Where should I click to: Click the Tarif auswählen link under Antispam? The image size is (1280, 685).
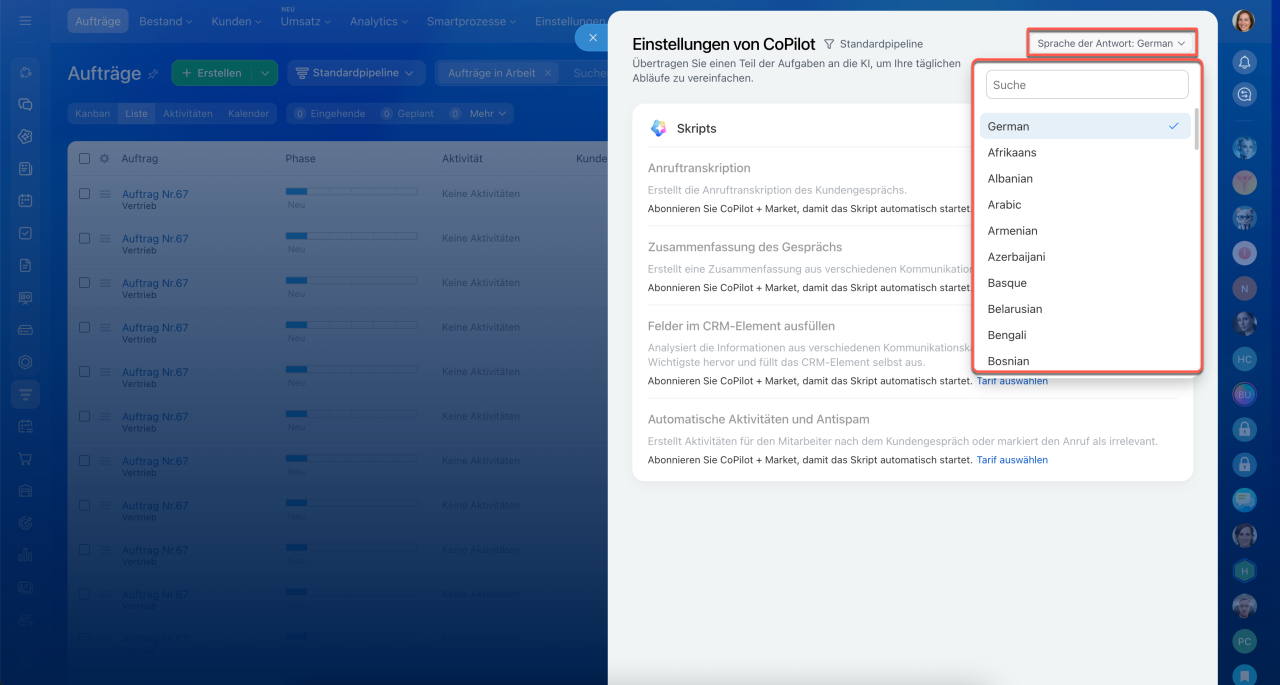click(1012, 460)
